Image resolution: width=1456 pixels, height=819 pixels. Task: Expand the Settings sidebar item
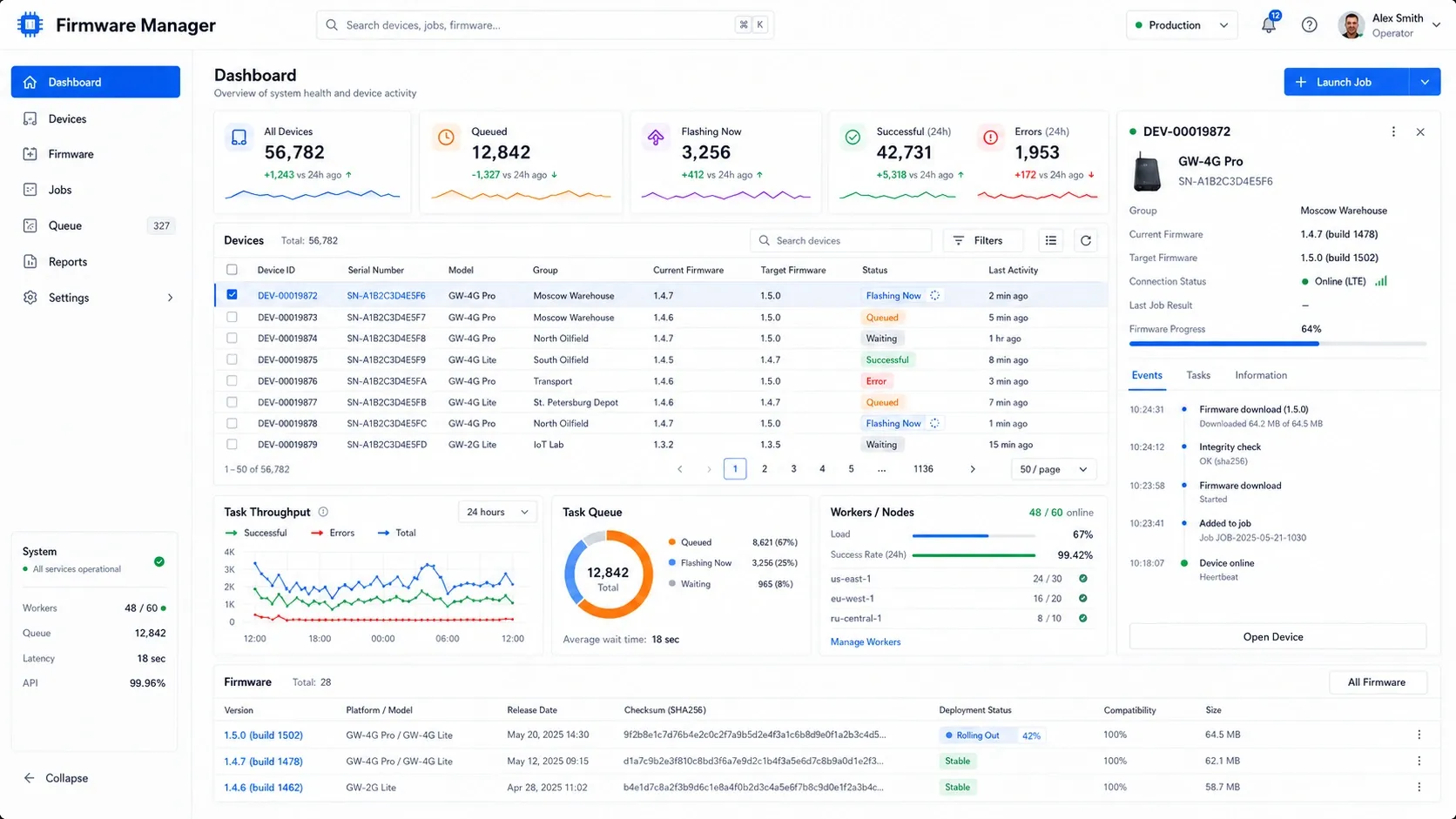96,298
